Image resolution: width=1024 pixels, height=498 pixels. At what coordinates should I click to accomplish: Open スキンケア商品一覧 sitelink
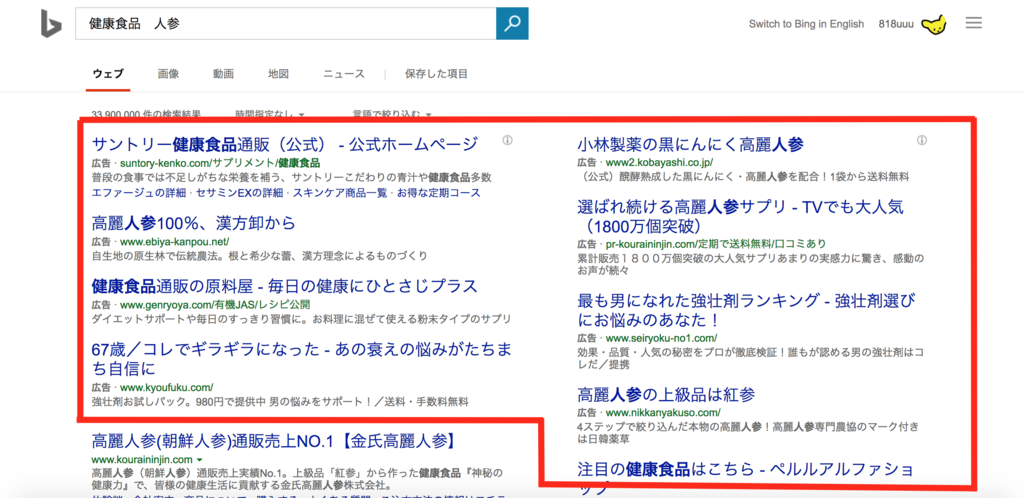pos(340,193)
